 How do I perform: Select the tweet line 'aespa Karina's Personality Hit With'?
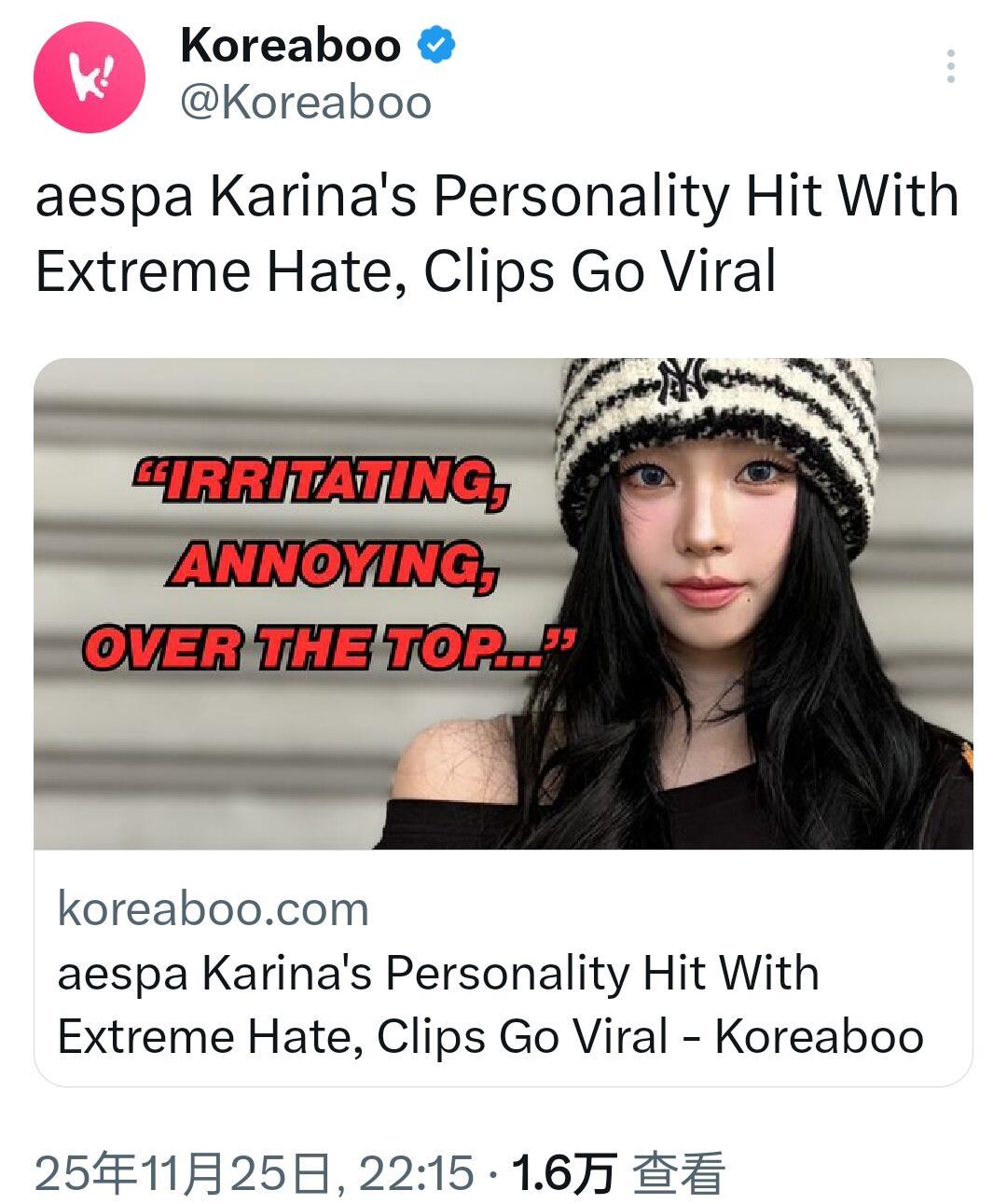coord(497,197)
